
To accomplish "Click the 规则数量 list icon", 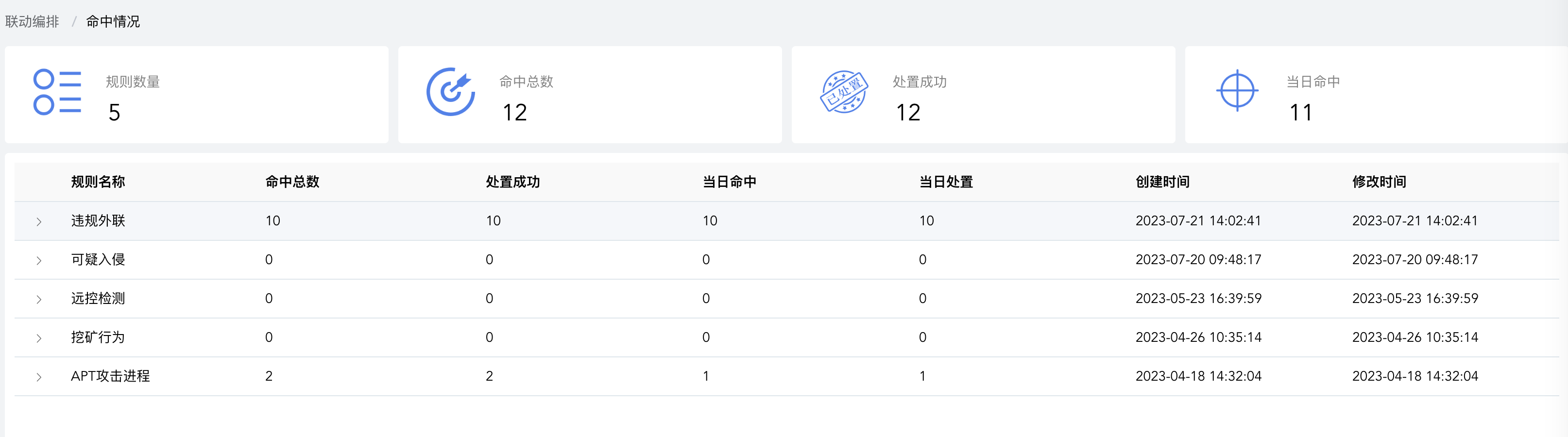I will pos(57,92).
